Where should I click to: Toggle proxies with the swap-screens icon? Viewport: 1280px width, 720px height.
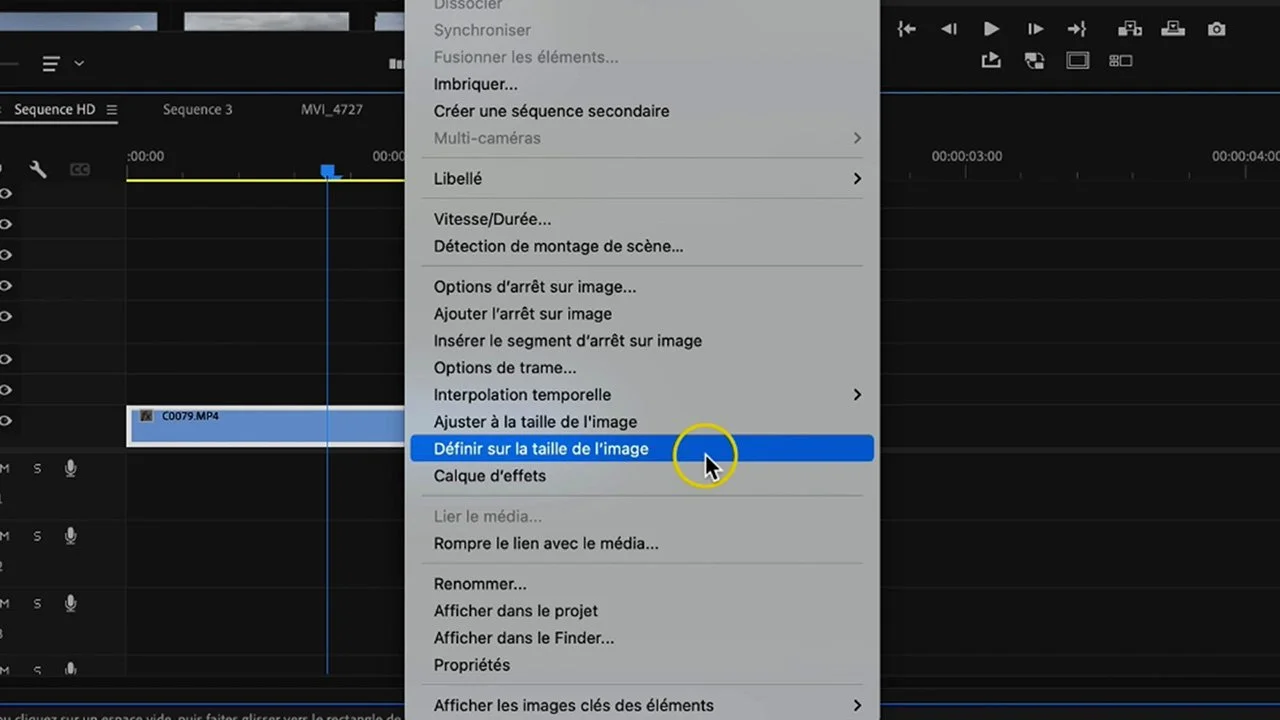(1034, 61)
